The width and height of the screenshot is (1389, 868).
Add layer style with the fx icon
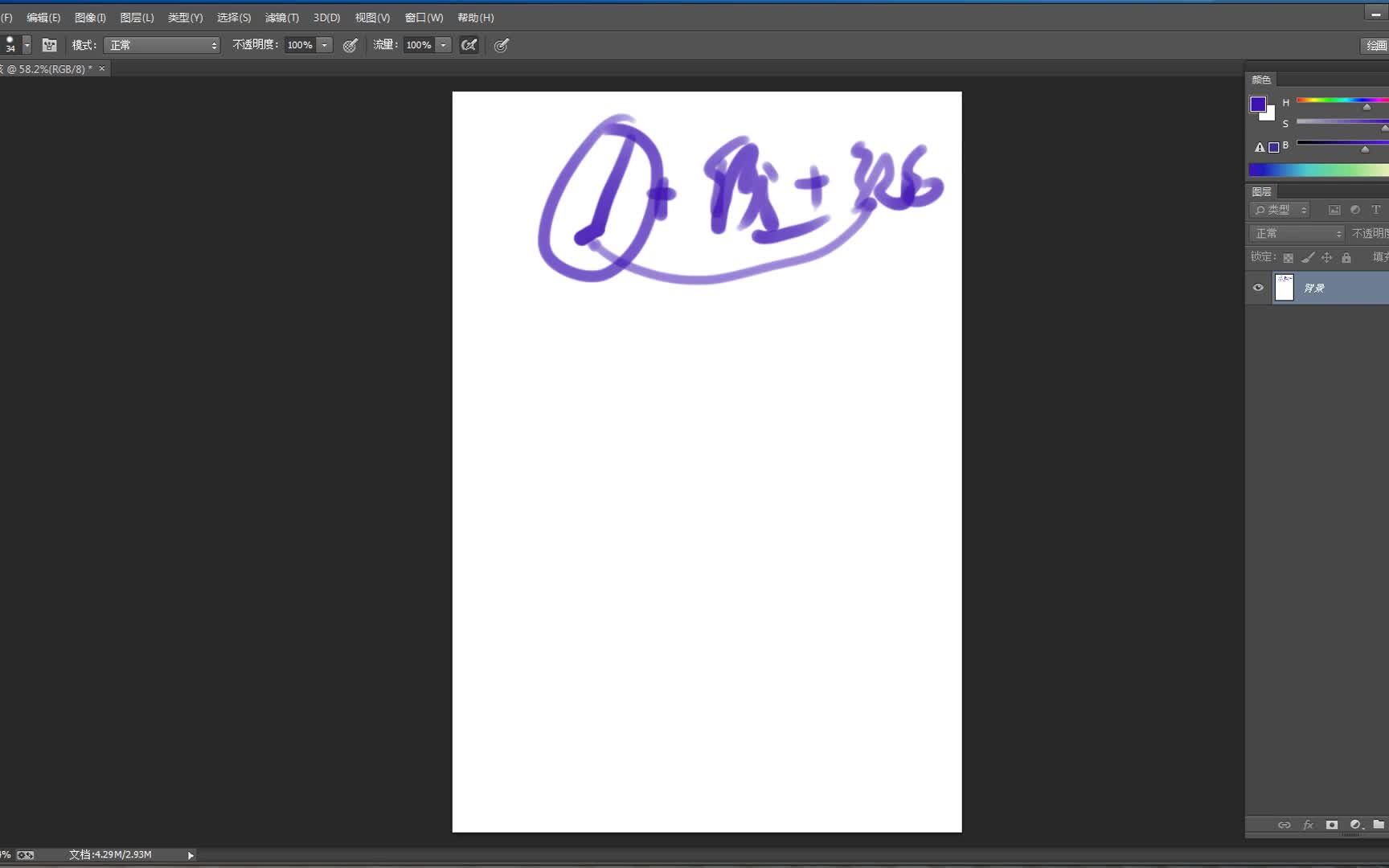(1308, 825)
